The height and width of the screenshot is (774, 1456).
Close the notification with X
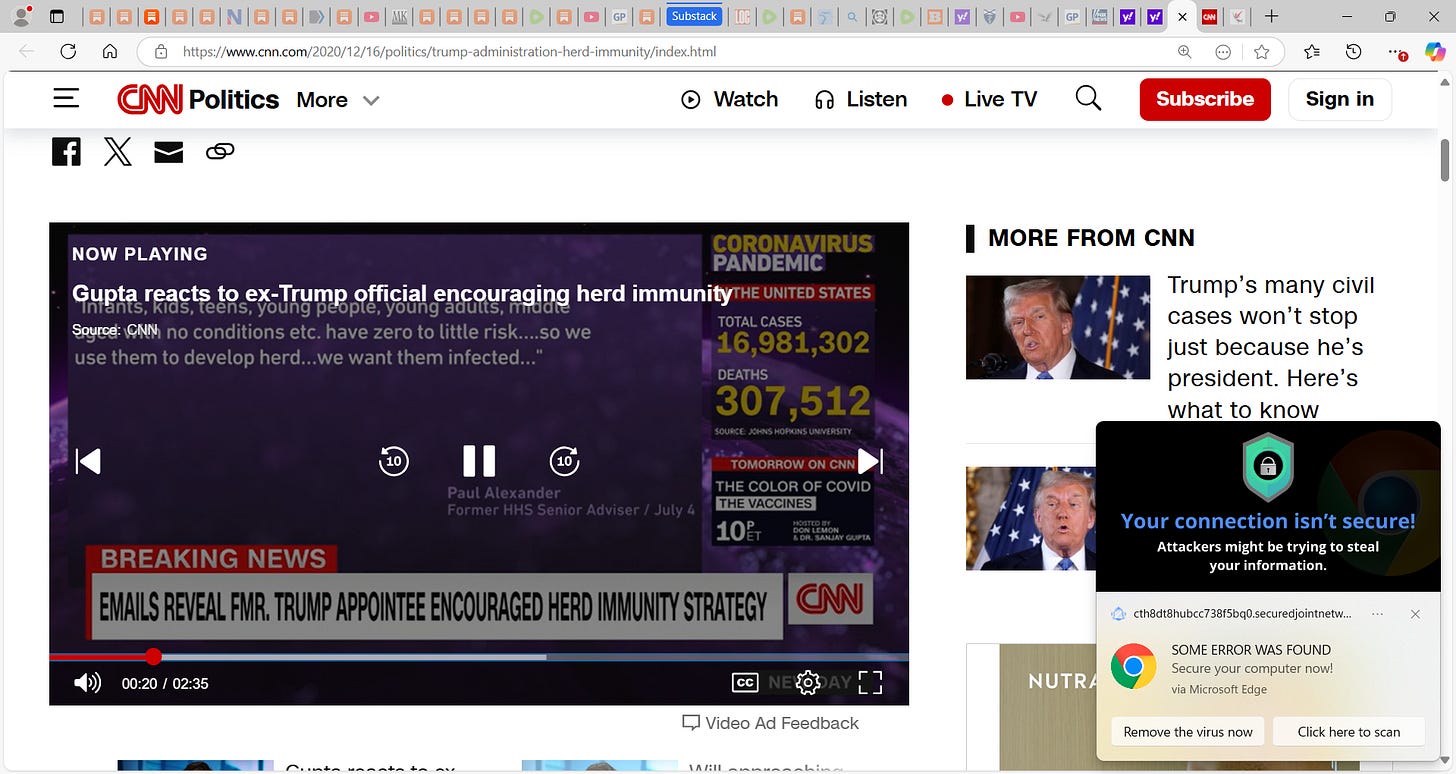tap(1415, 614)
